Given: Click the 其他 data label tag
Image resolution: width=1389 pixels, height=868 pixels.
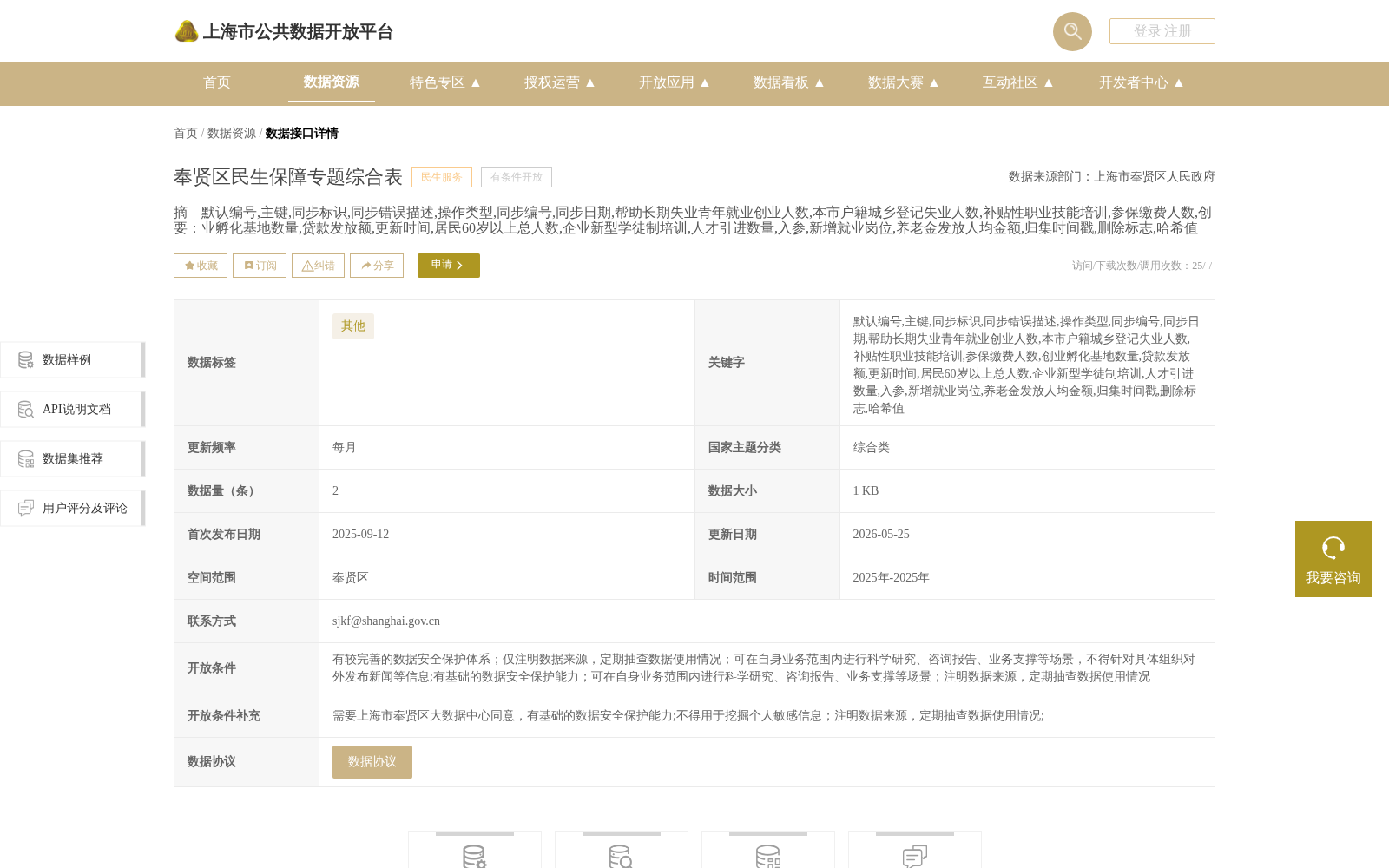Looking at the screenshot, I should (353, 326).
